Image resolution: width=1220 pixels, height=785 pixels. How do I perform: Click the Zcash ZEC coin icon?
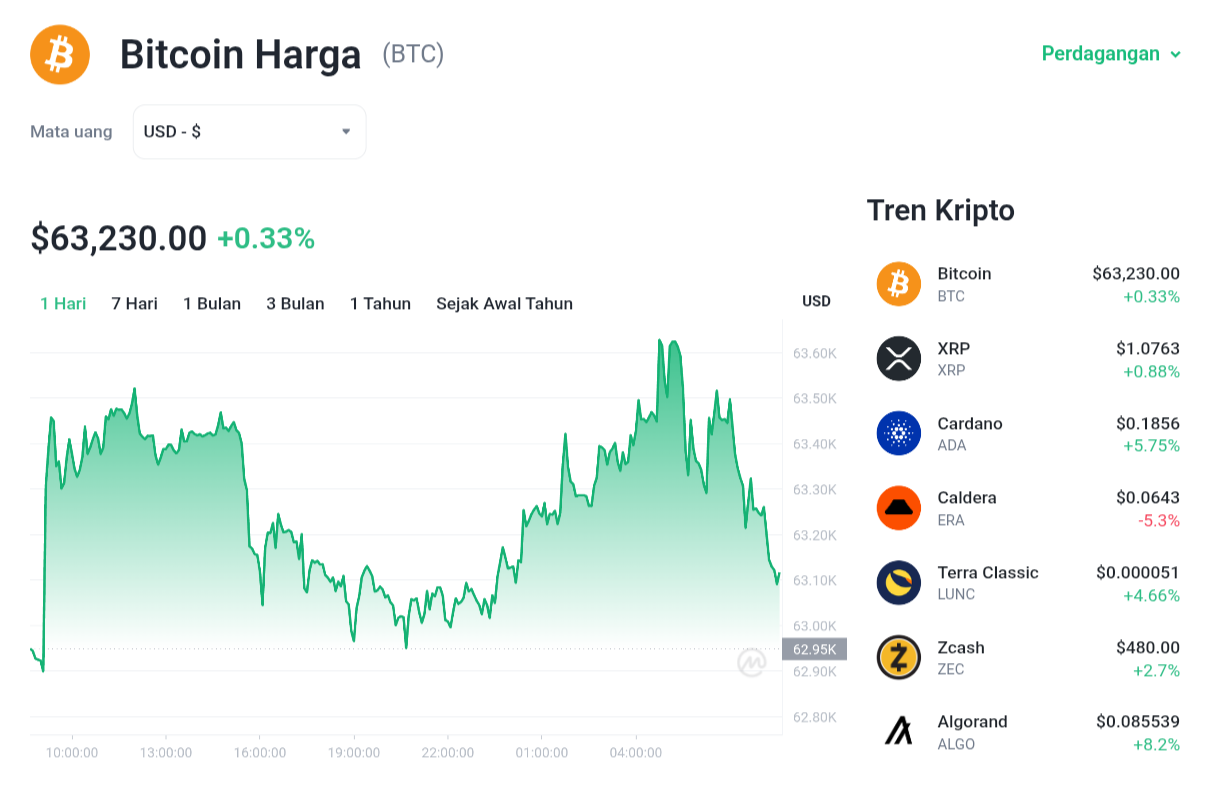click(x=898, y=657)
